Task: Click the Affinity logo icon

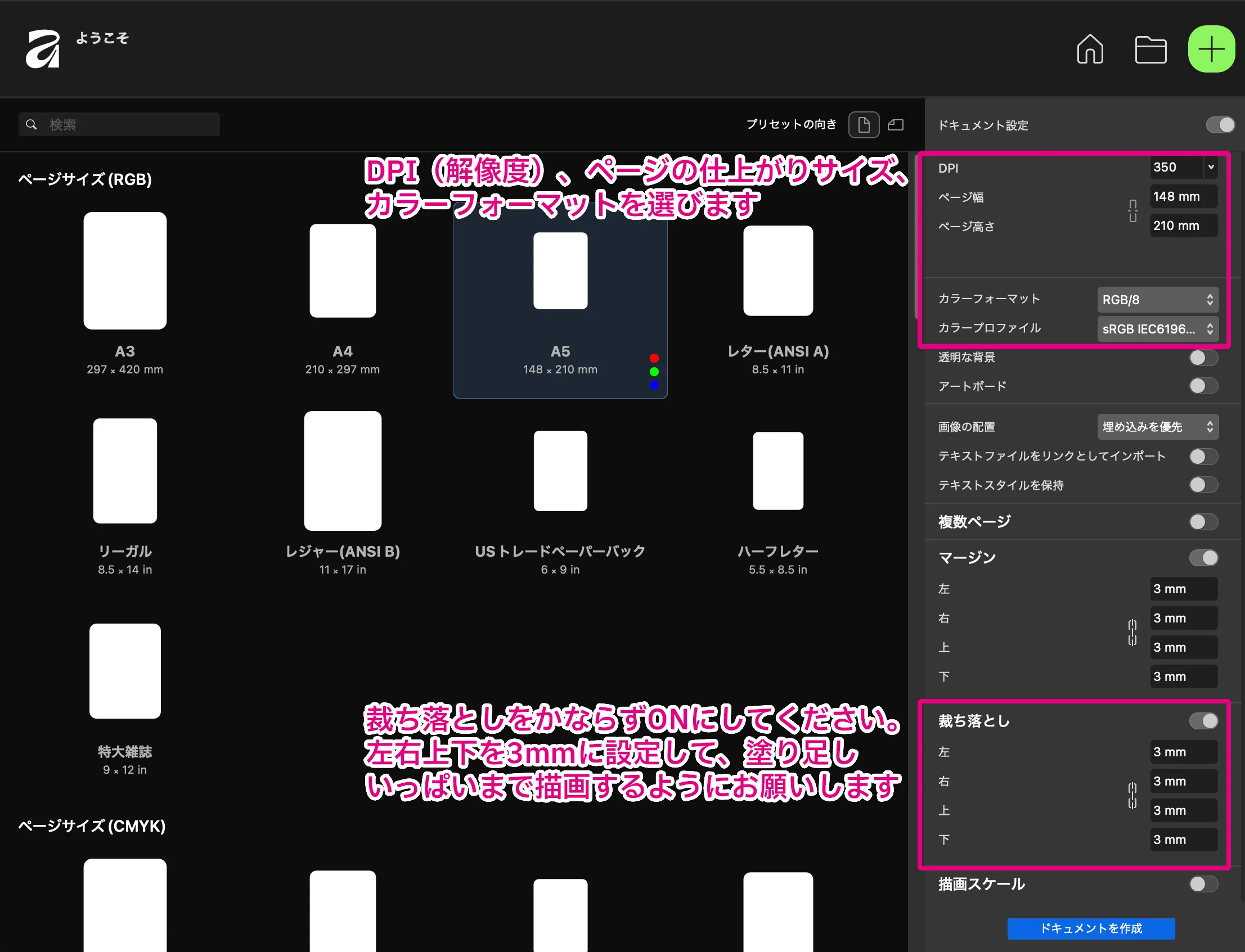Action: click(43, 49)
